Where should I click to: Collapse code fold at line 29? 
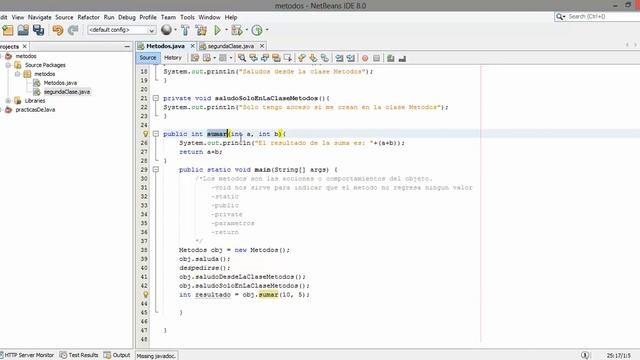point(156,169)
